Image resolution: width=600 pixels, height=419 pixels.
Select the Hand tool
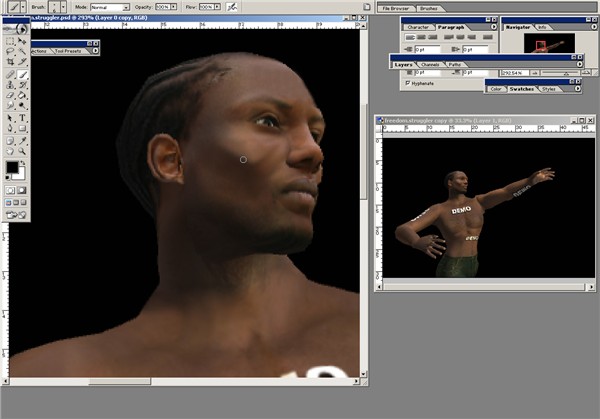(10, 152)
